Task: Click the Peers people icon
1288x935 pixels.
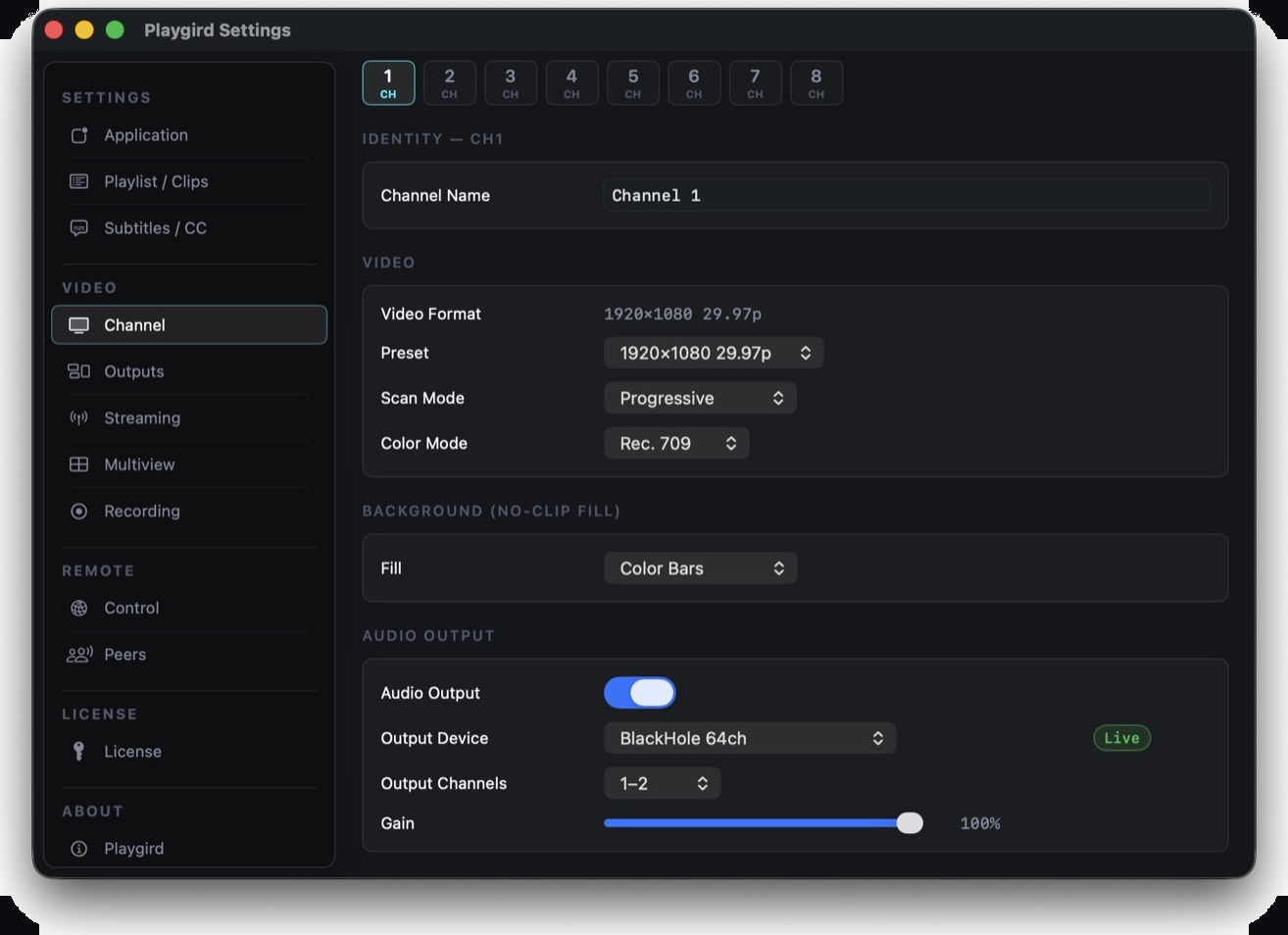Action: (79, 655)
